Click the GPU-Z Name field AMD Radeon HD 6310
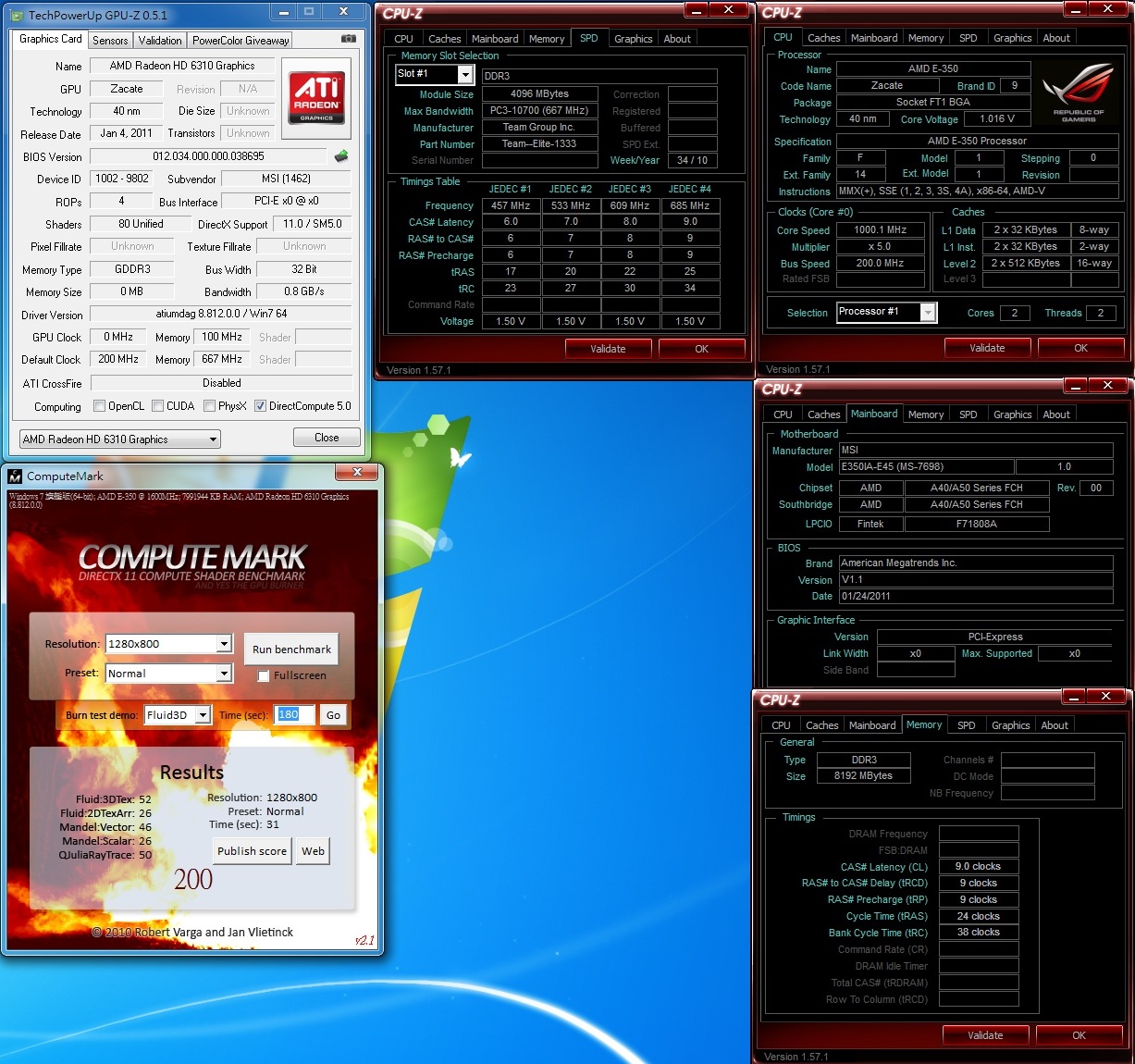 (182, 66)
